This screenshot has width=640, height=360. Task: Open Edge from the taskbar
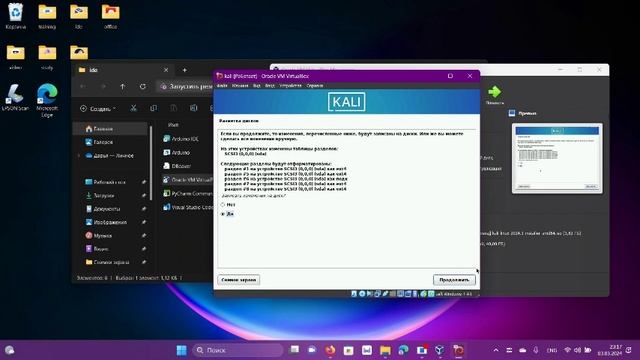(x=403, y=350)
